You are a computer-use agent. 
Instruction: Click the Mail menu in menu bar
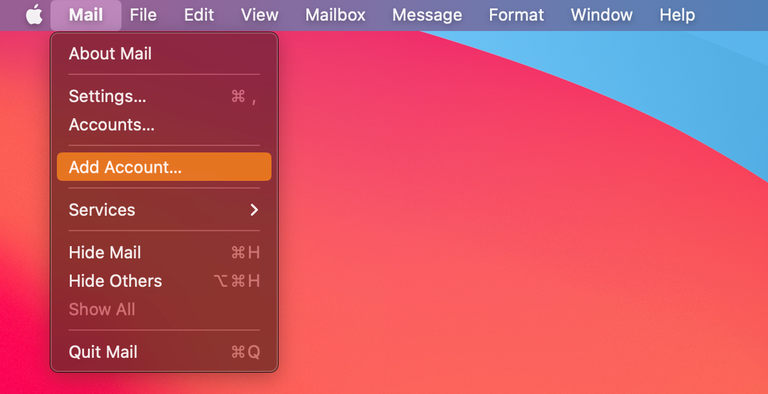coord(86,15)
